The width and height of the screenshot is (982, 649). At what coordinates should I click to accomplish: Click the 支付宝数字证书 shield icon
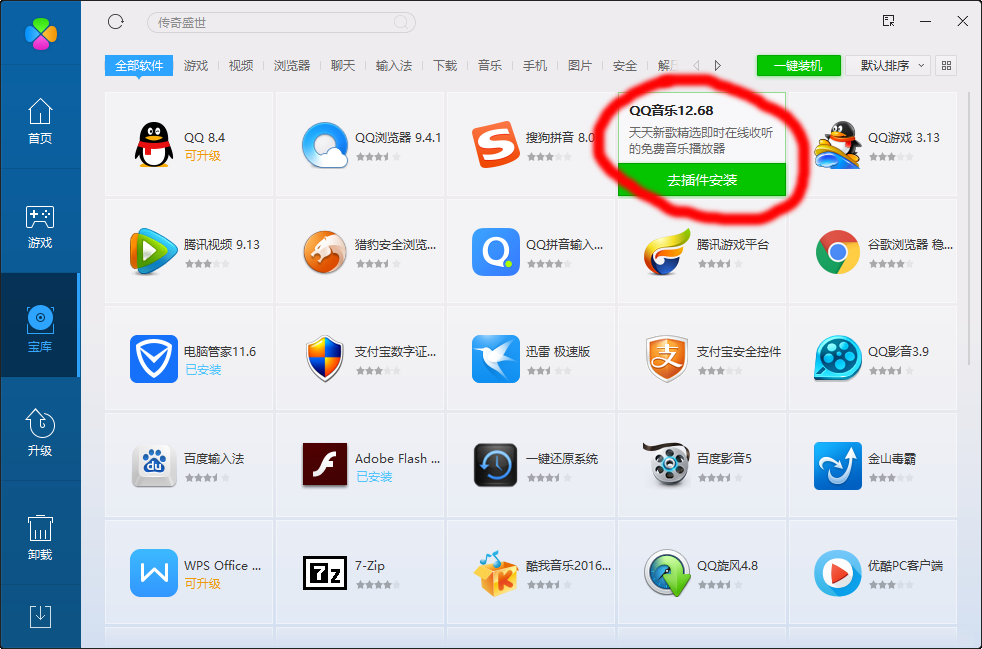[324, 359]
